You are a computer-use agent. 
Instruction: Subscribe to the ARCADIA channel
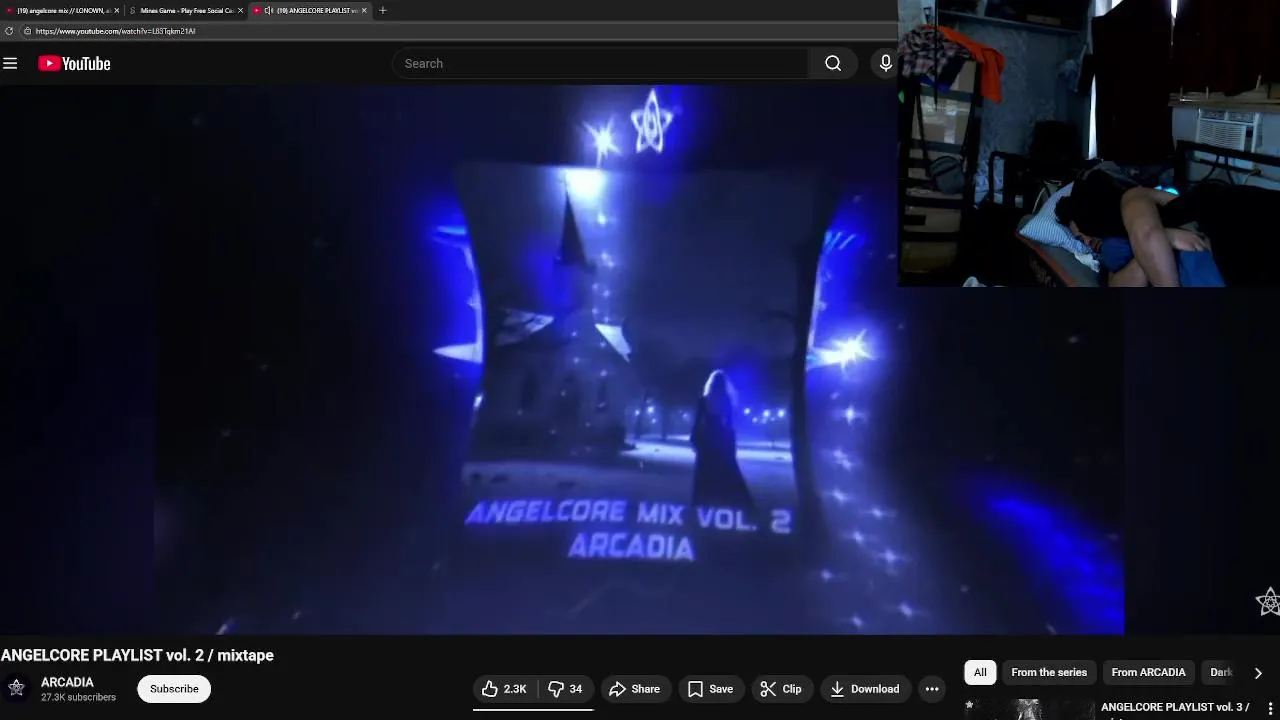174,689
